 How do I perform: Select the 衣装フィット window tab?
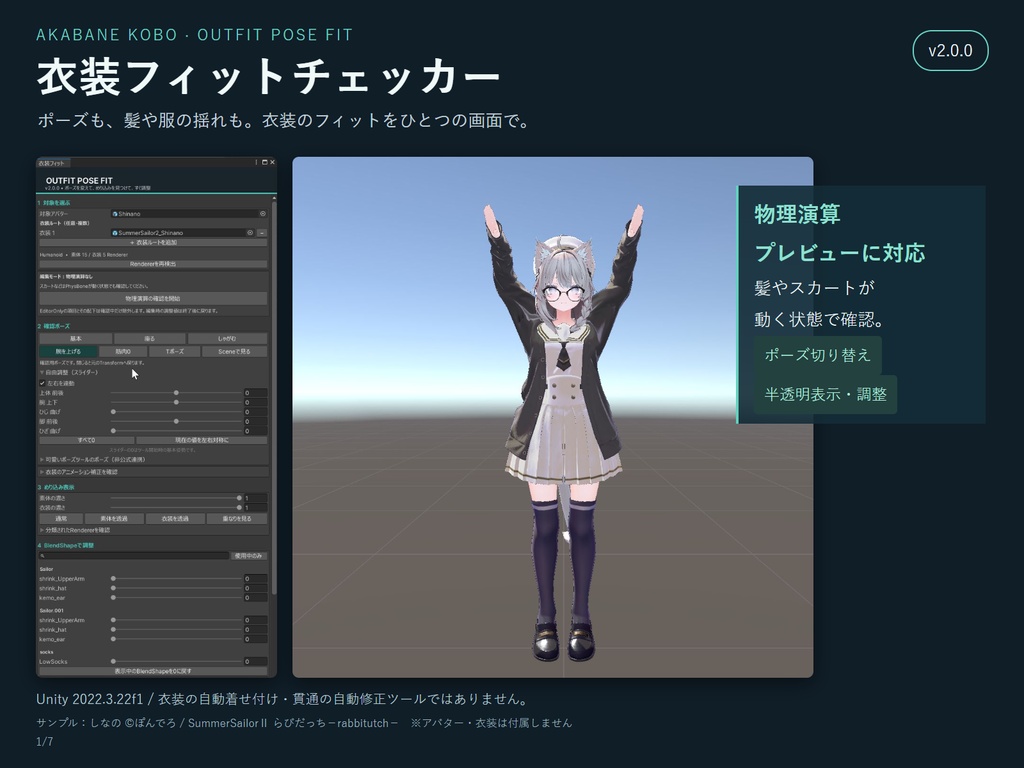[x=52, y=163]
